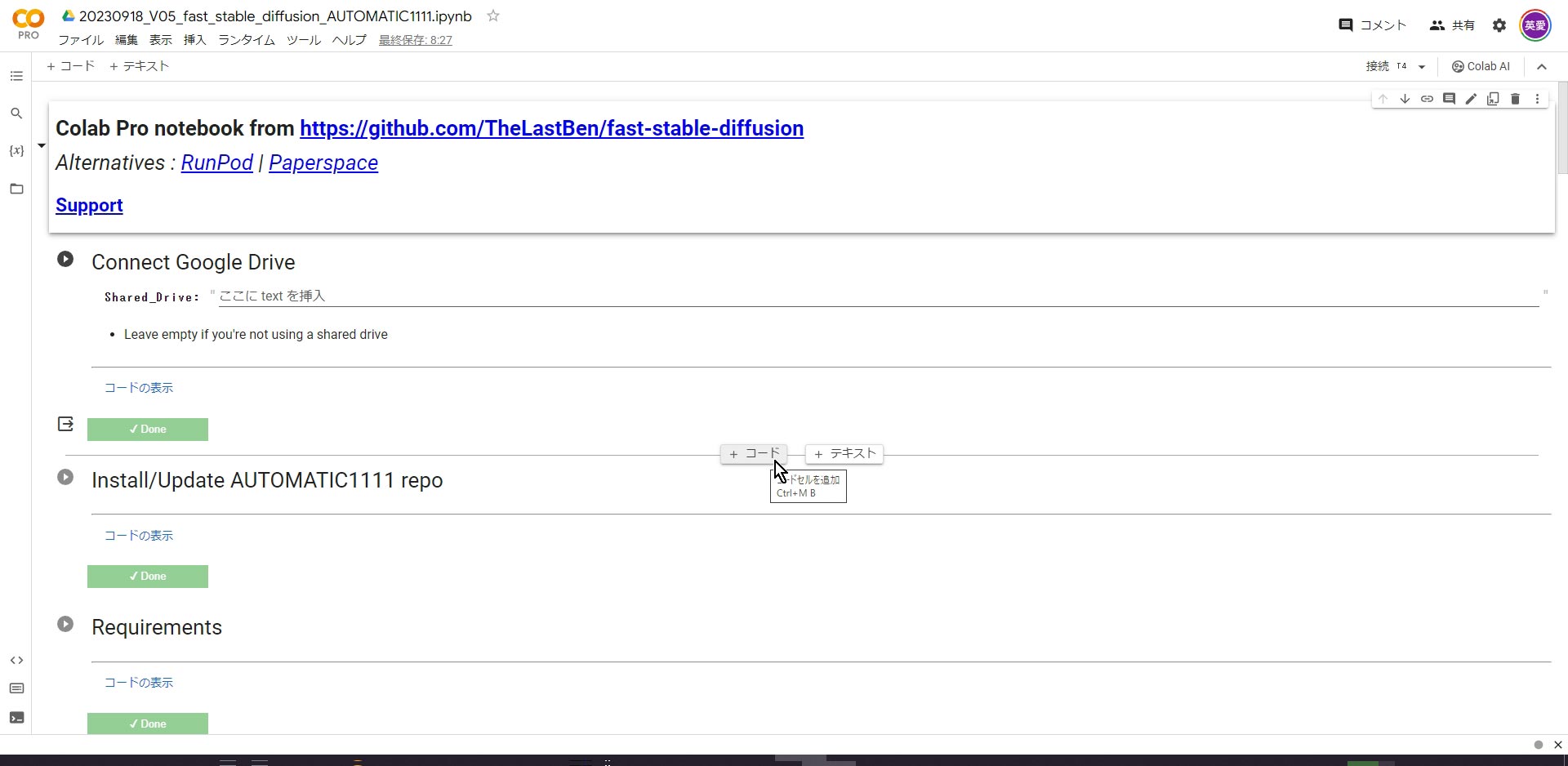This screenshot has height=766, width=1568.
Task: Open the ファイル menu
Action: click(x=80, y=40)
